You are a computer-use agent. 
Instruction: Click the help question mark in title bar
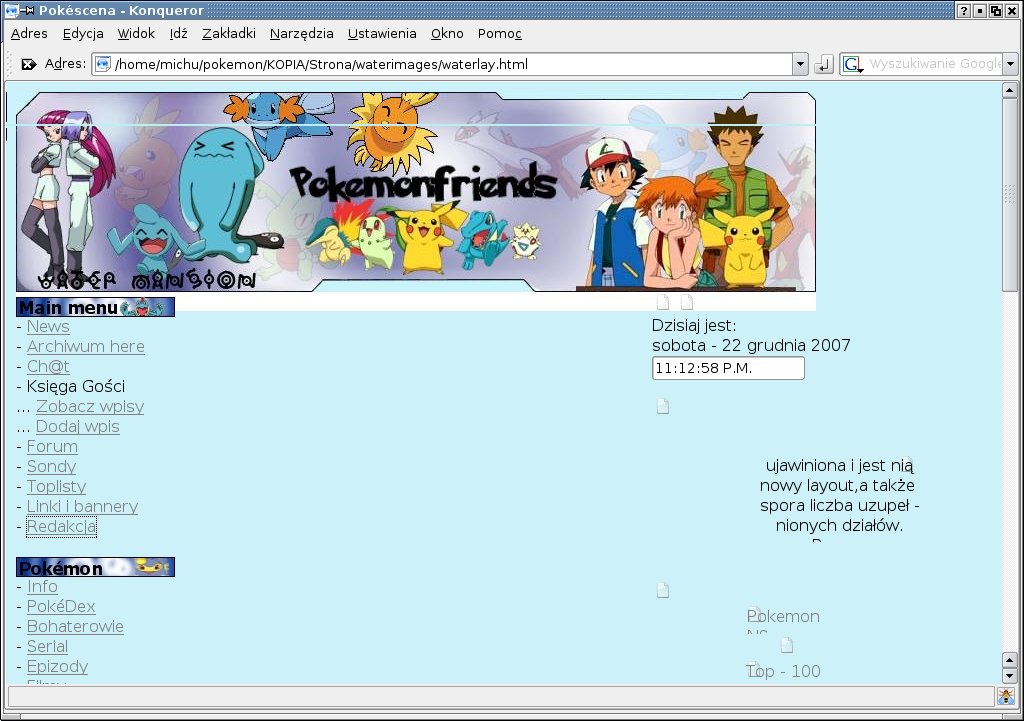[963, 10]
